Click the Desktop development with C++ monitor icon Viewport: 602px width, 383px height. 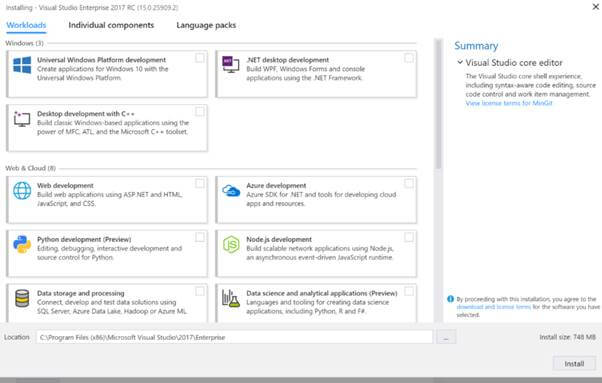pos(22,119)
